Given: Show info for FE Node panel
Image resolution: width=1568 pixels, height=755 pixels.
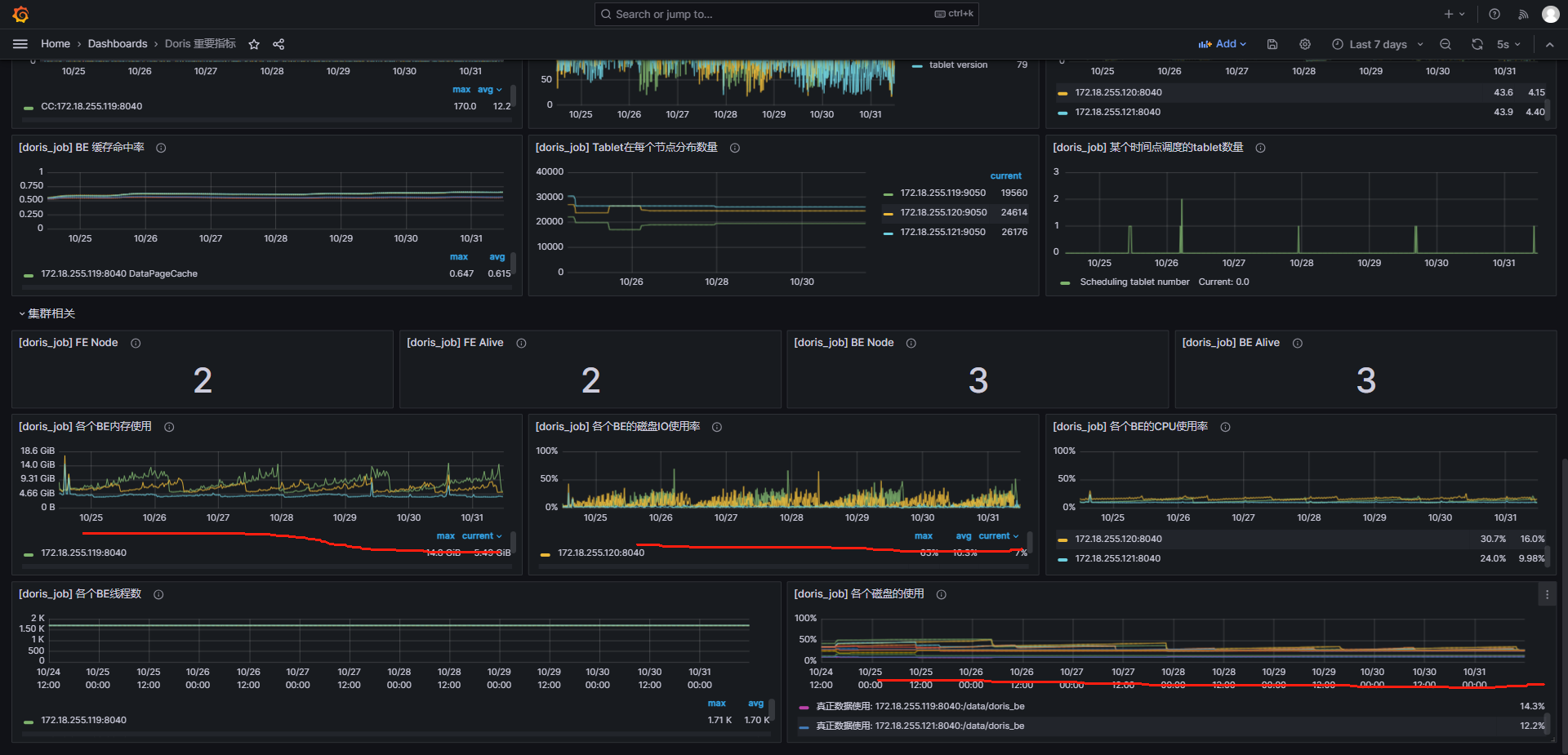Looking at the screenshot, I should point(136,343).
